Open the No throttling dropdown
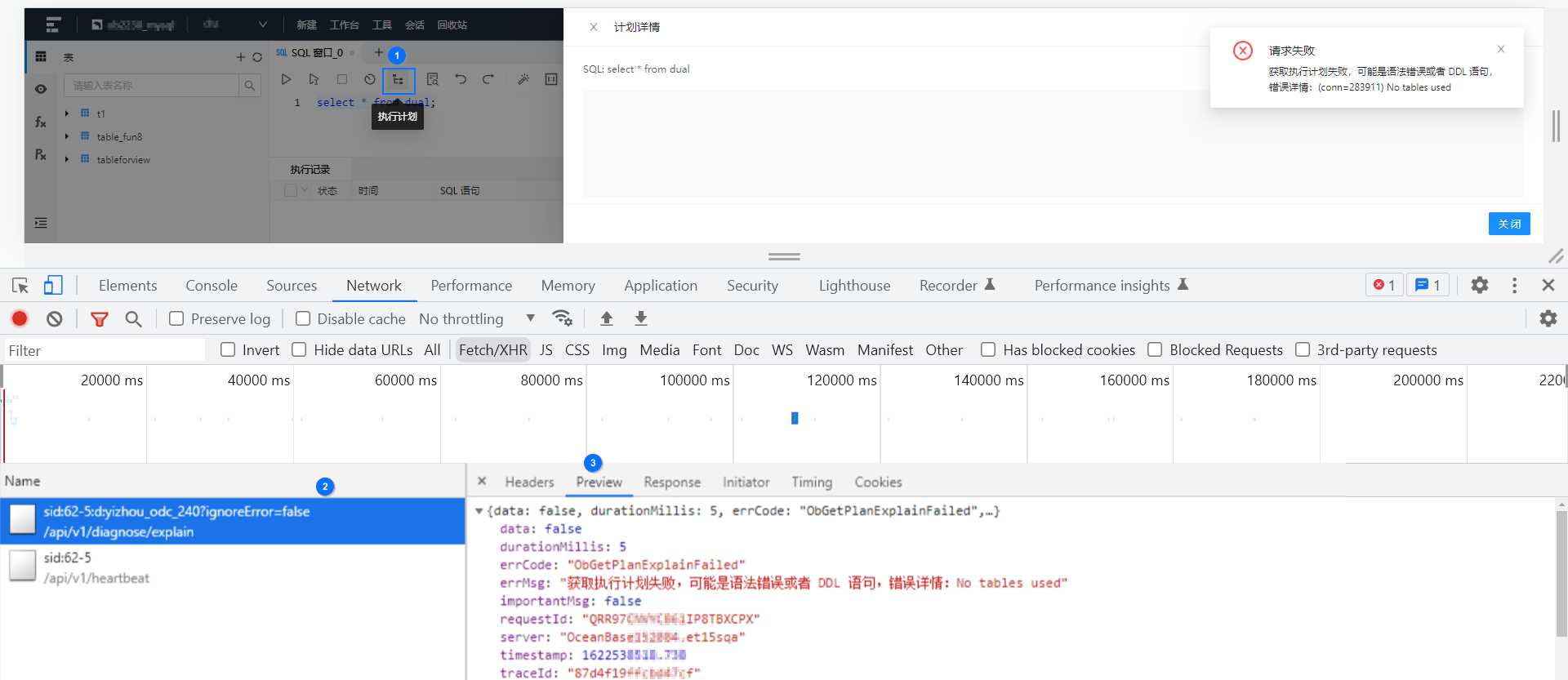Screen dimensions: 1568x680 [476, 318]
